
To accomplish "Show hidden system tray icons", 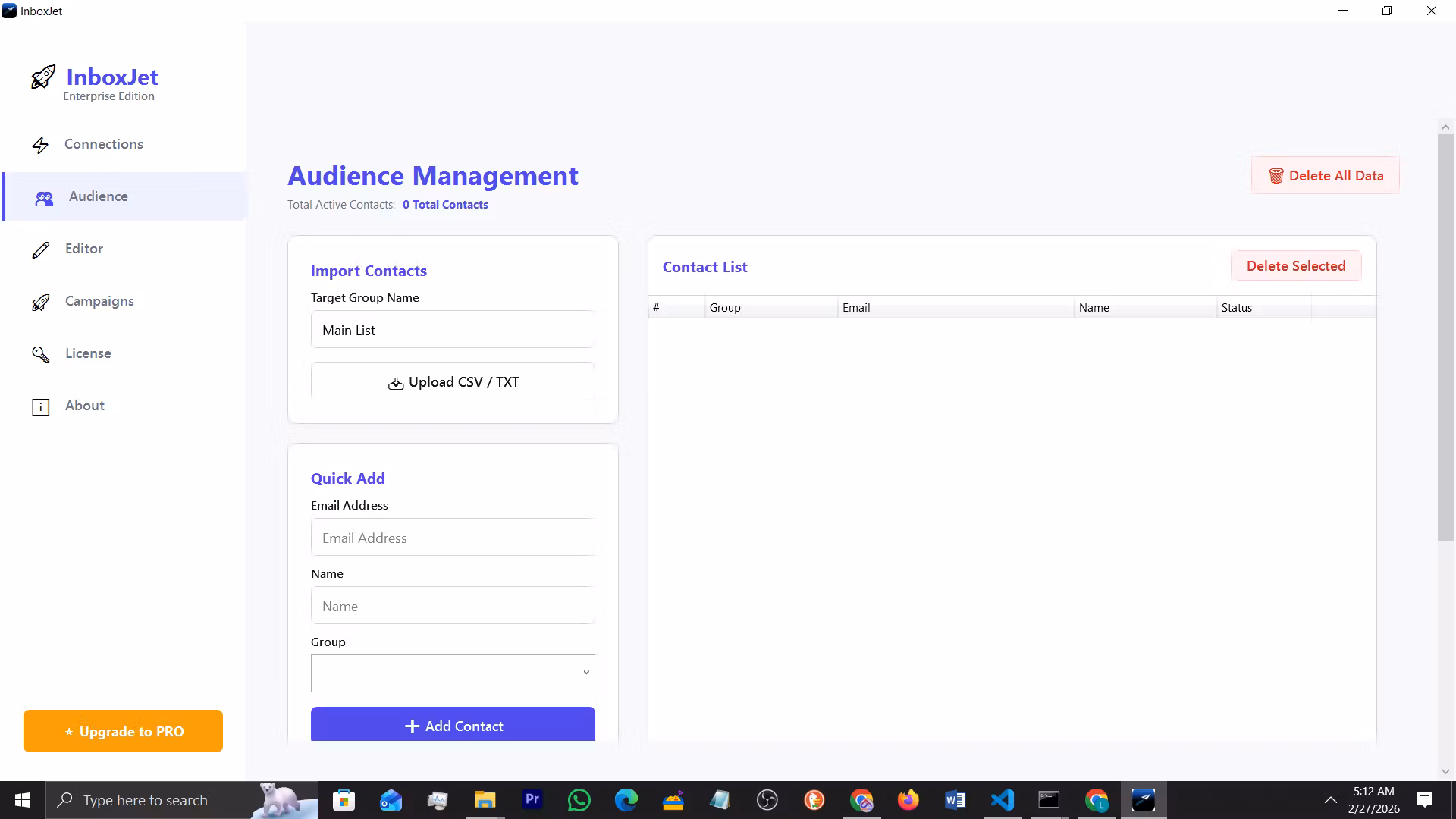I will click(x=1330, y=800).
